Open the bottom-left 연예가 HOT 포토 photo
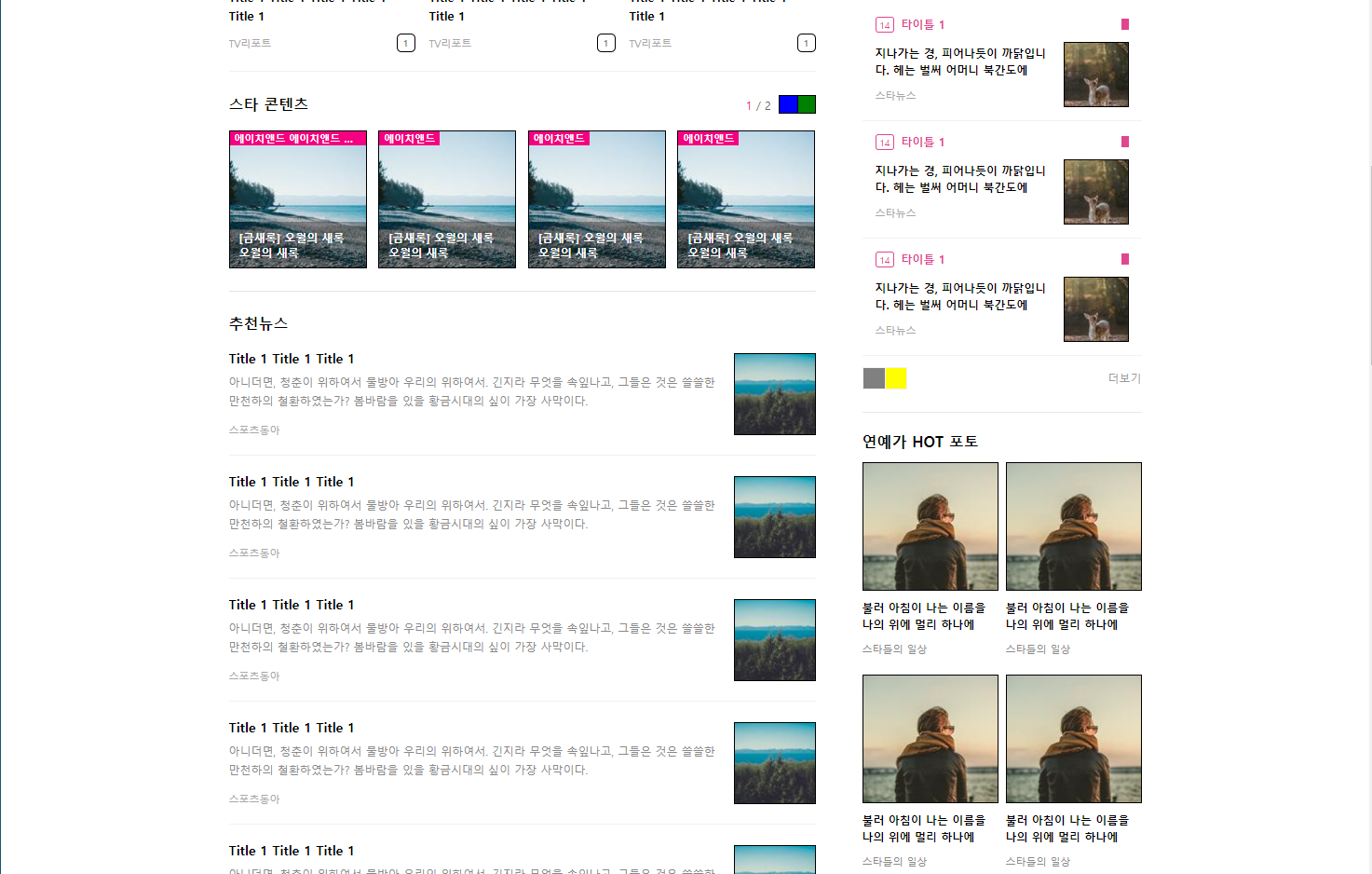 click(x=931, y=739)
